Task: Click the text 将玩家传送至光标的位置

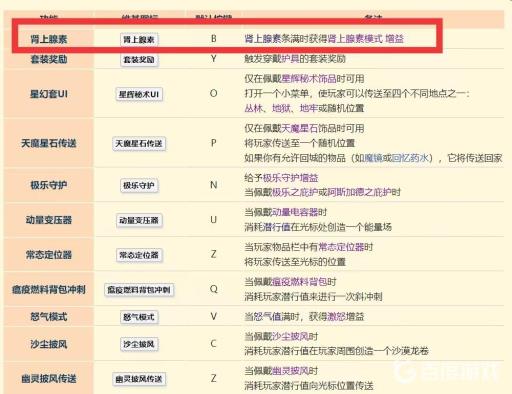Action: point(295,262)
